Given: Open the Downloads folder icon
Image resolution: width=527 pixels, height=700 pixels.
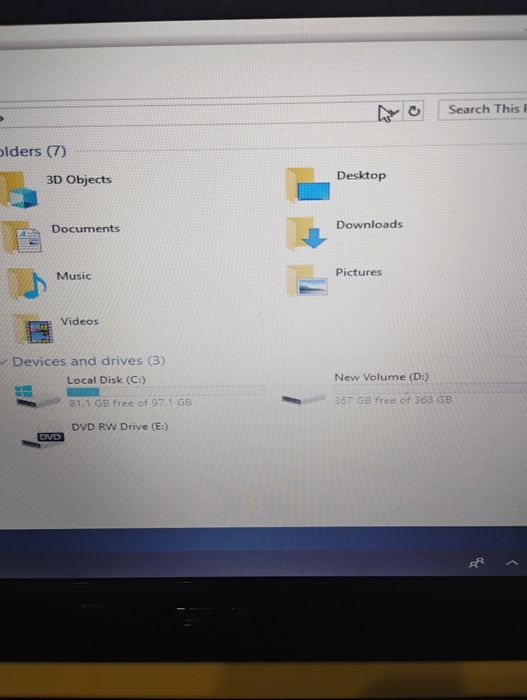Looking at the screenshot, I should 306,233.
